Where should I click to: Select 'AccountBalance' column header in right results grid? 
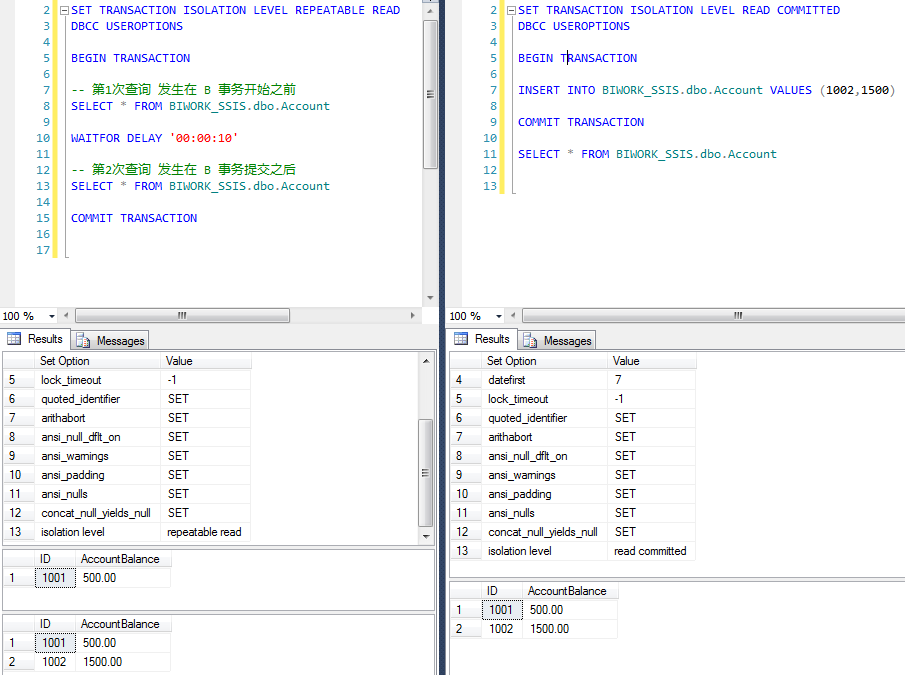point(567,591)
